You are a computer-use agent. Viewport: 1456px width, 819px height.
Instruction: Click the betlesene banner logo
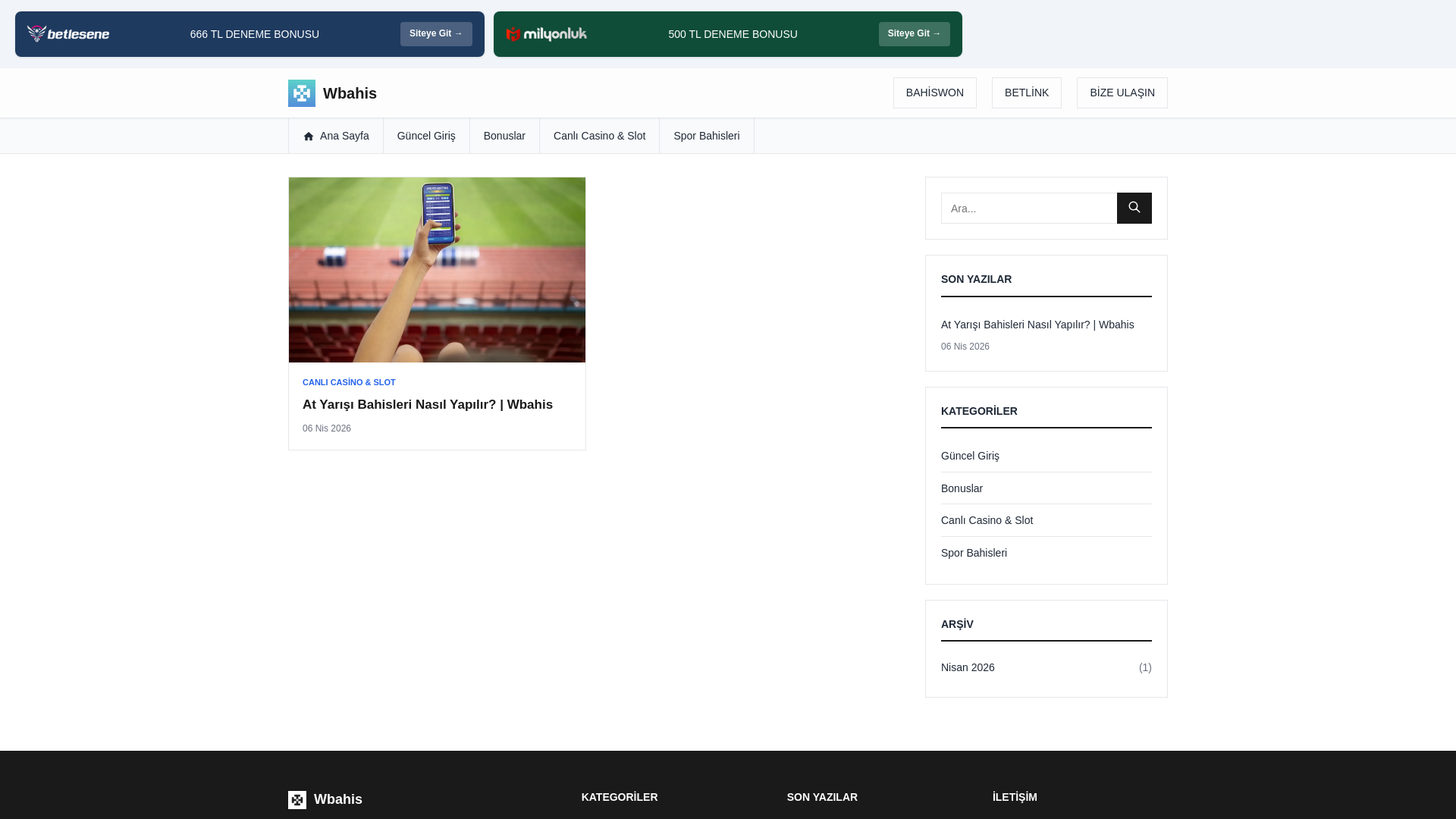coord(68,33)
